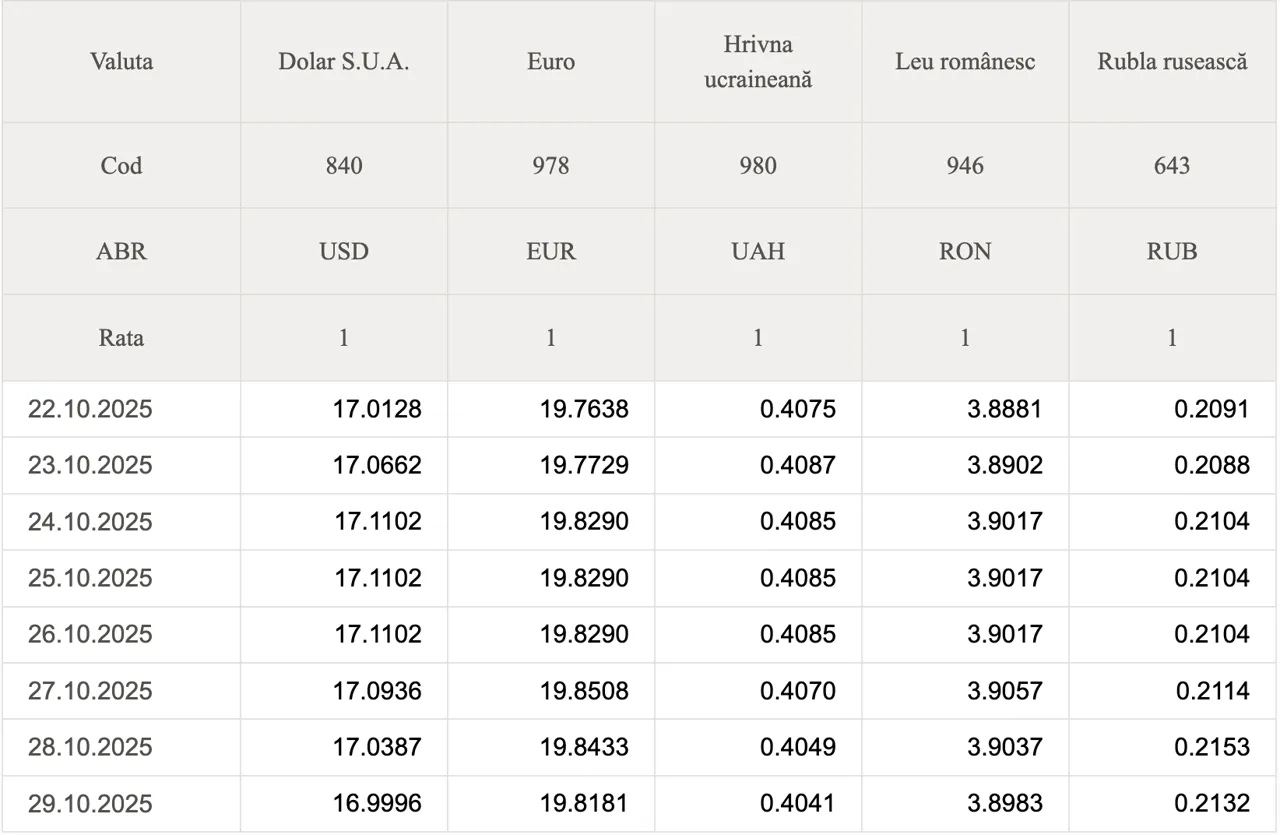This screenshot has width=1280, height=835.
Task: Click the Rubla rusească header cell
Action: click(1172, 61)
